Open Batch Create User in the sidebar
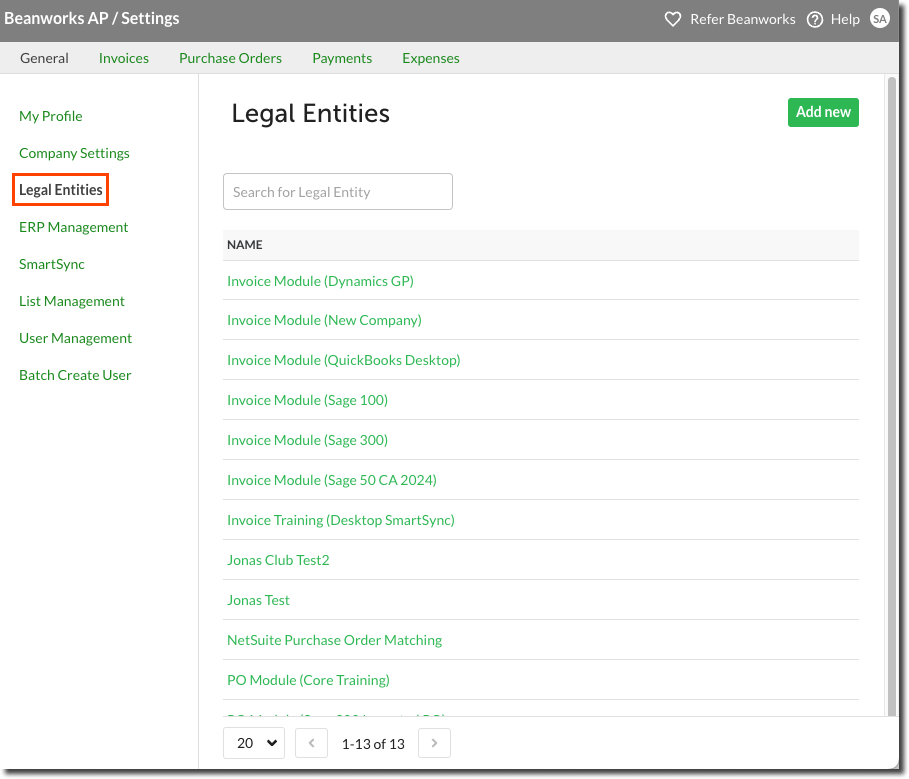This screenshot has width=909, height=779. [75, 375]
